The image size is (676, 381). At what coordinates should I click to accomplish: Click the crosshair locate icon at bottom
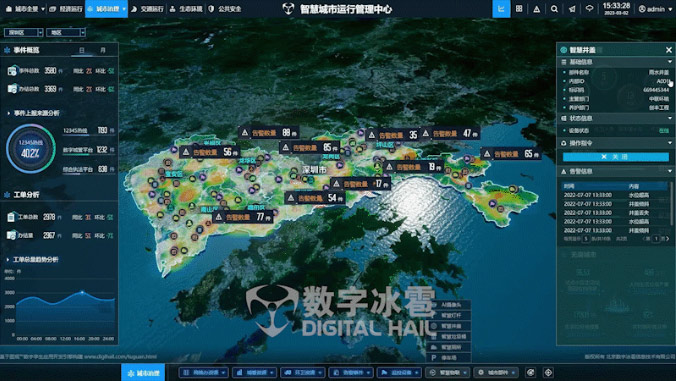click(548, 372)
